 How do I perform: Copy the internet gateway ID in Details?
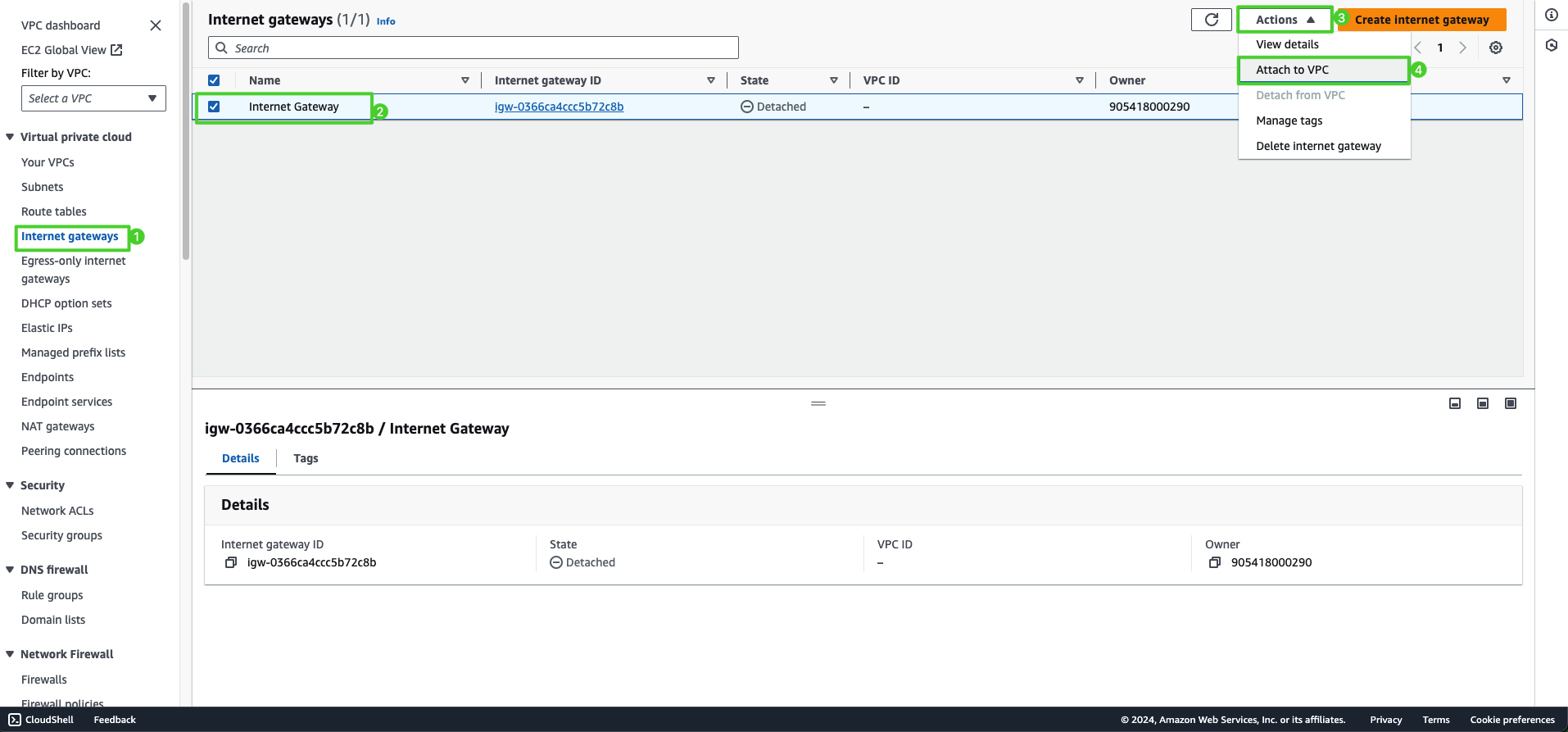[231, 562]
